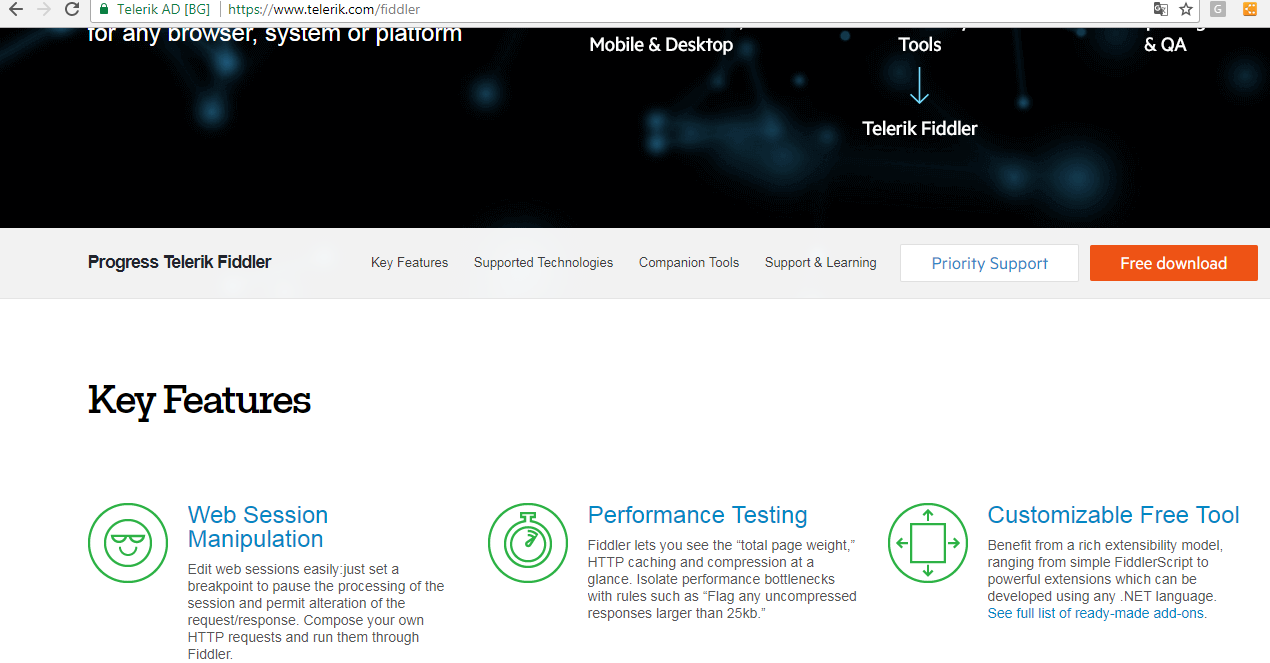Image resolution: width=1270 pixels, height=663 pixels.
Task: Open the Key Features nav item
Action: (x=409, y=263)
